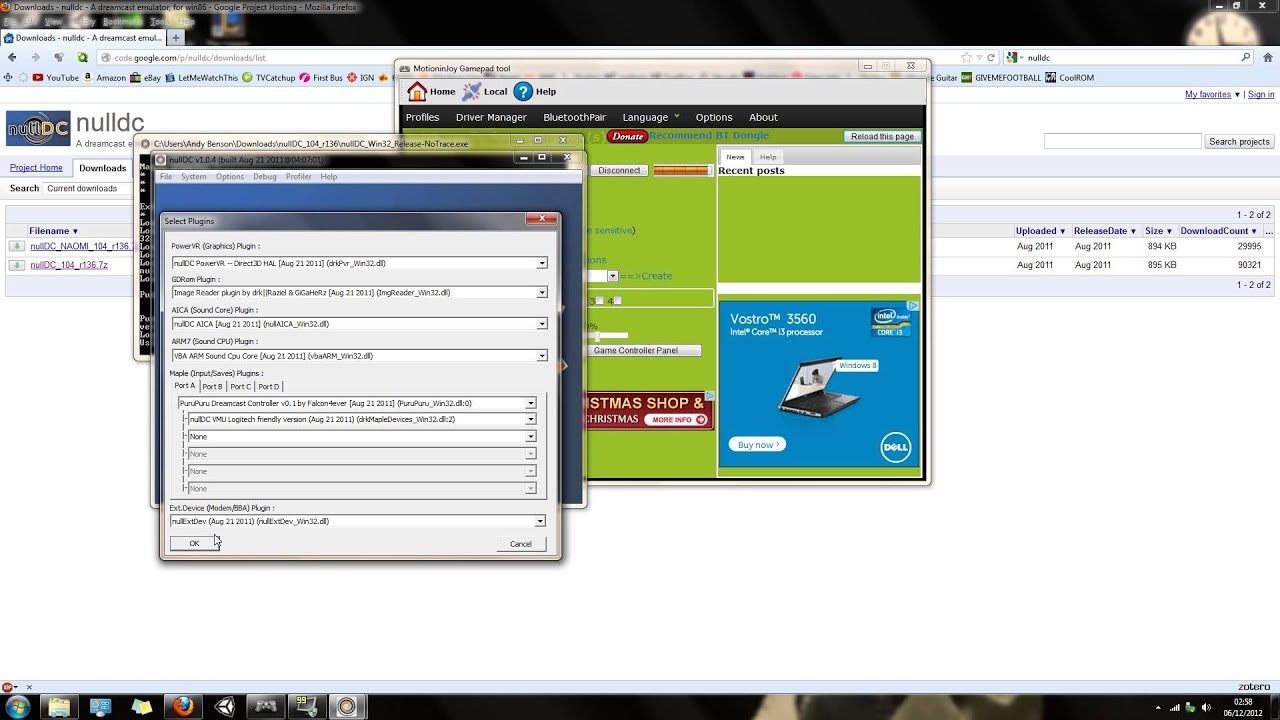The width and height of the screenshot is (1280, 720).
Task: Click Sign in link
Action: (x=1261, y=95)
